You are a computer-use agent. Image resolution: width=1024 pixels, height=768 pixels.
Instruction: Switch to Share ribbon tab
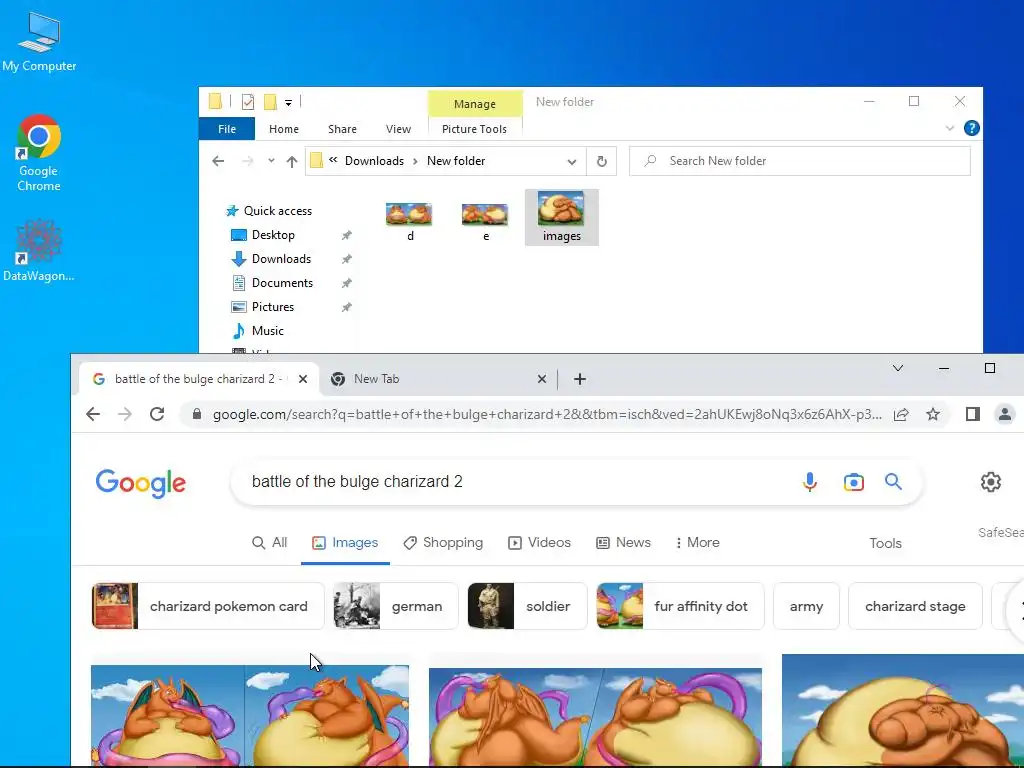(342, 129)
